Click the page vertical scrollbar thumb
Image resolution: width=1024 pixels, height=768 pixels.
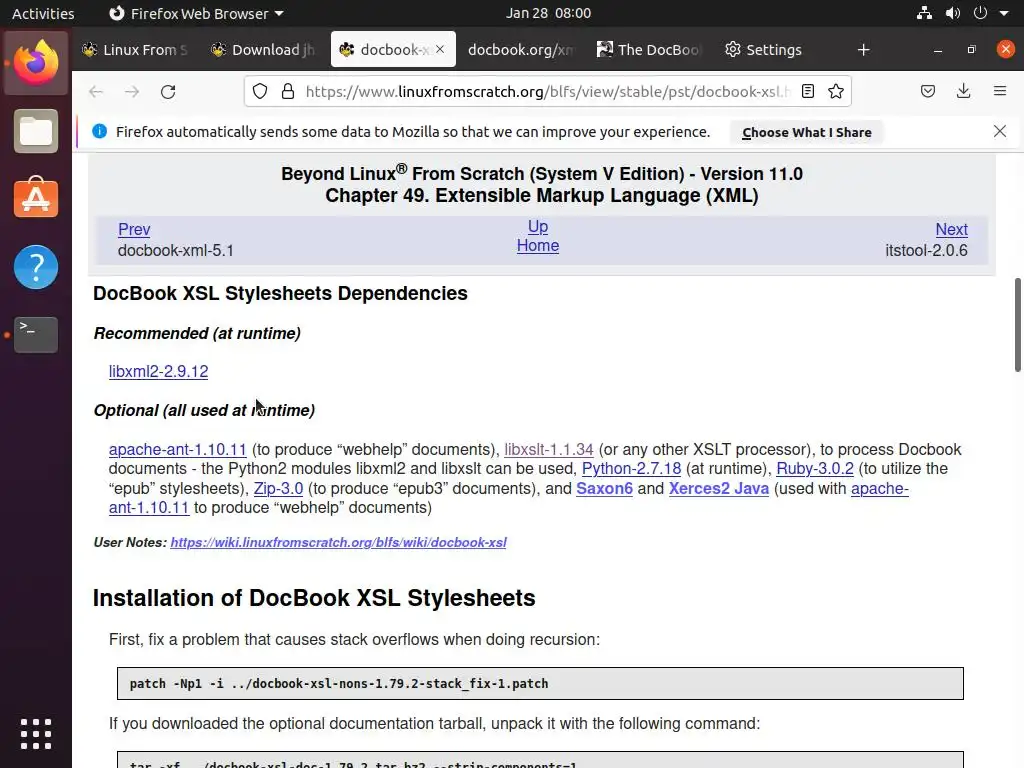click(1017, 325)
